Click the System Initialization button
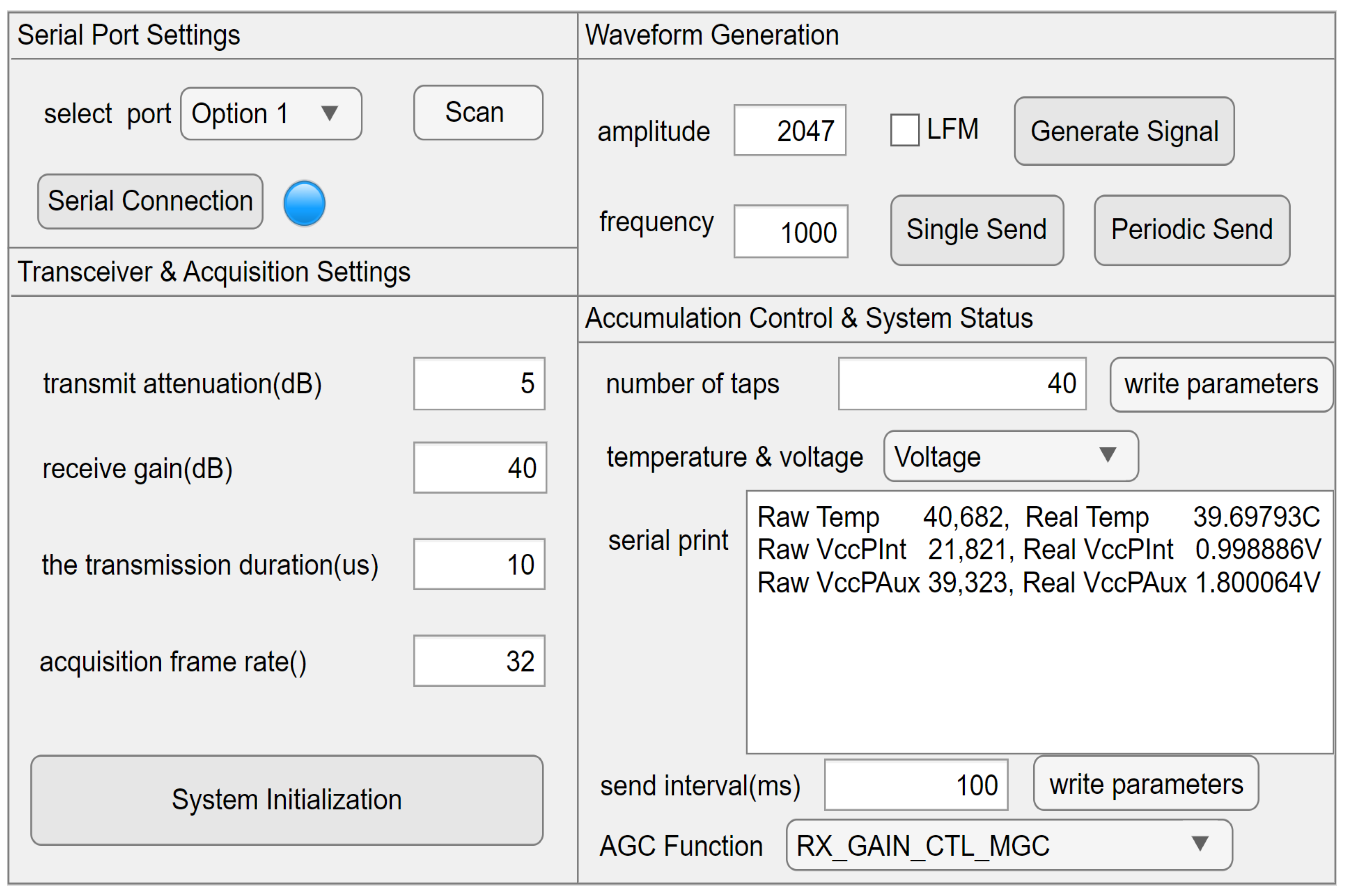The image size is (1345, 896). [286, 800]
